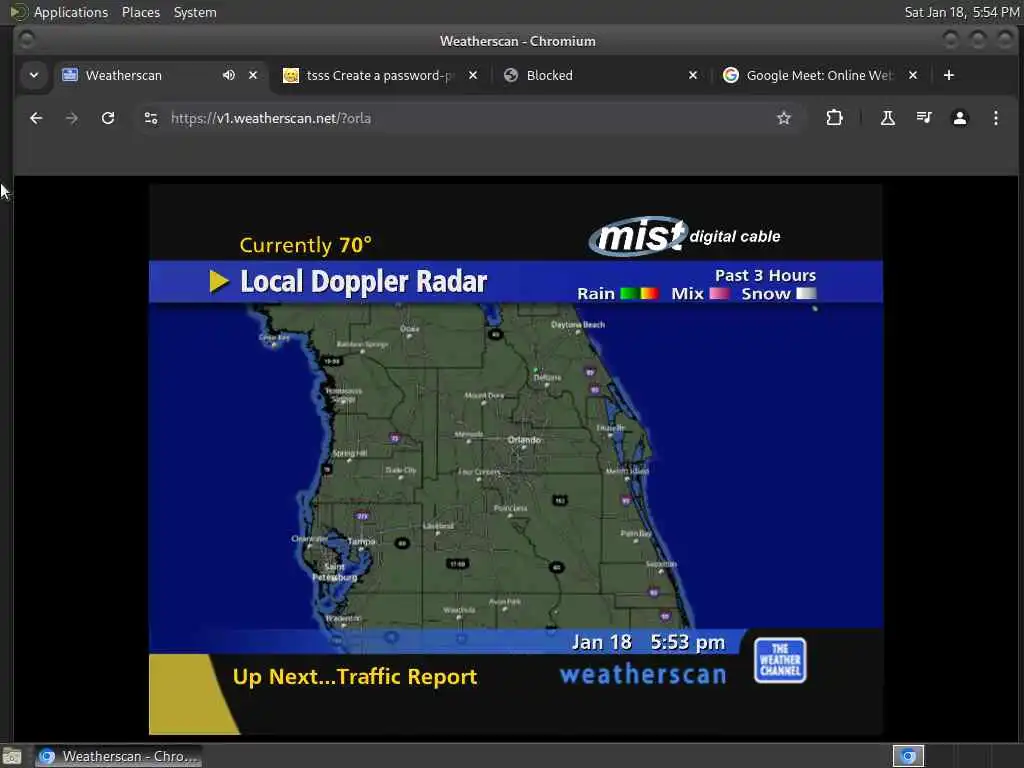
Task: Click the yellow arrow beside Local Doppler Radar
Action: point(219,281)
